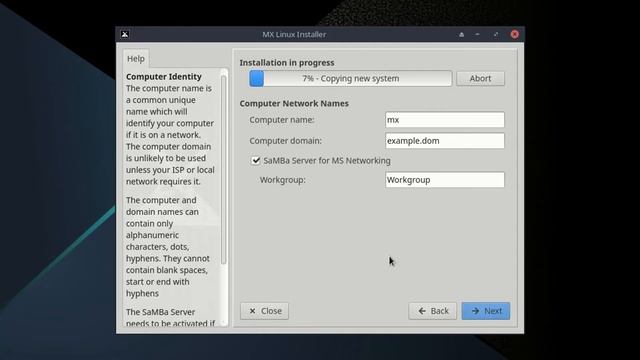Screen dimensions: 640x360
Task: Click the Computer Identity heading in Help
Action: [164, 77]
